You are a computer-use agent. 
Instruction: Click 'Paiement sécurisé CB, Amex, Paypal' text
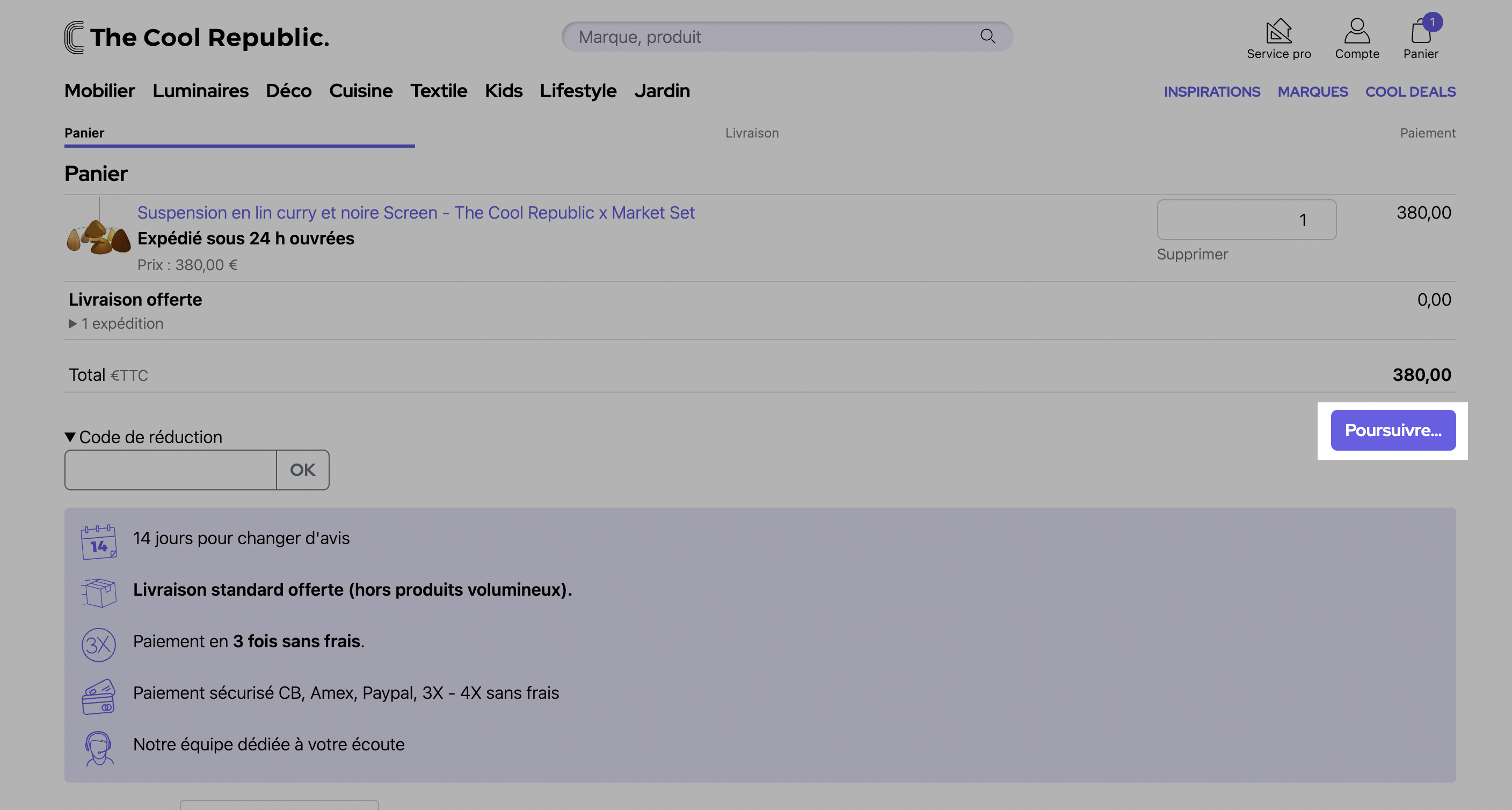pos(346,693)
